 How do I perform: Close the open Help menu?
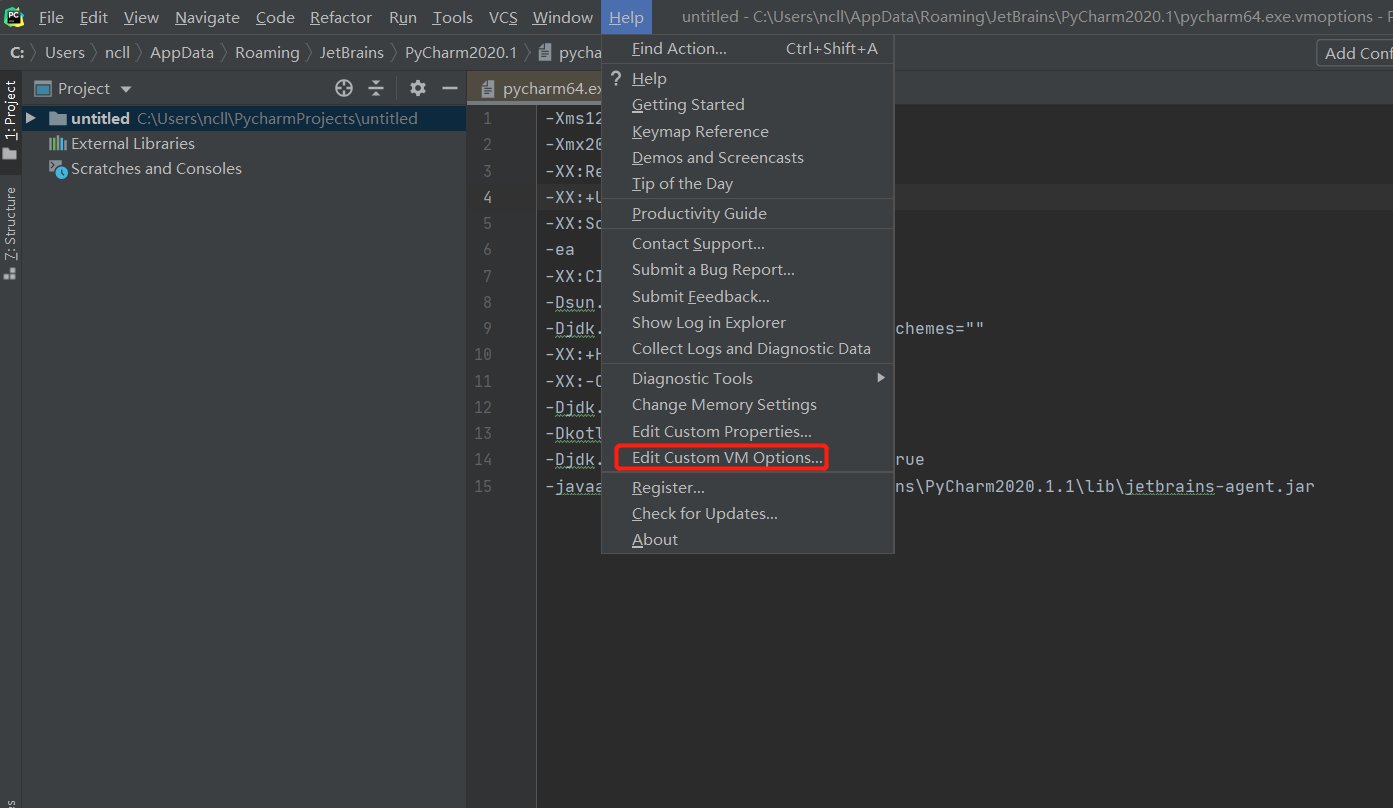pos(627,18)
